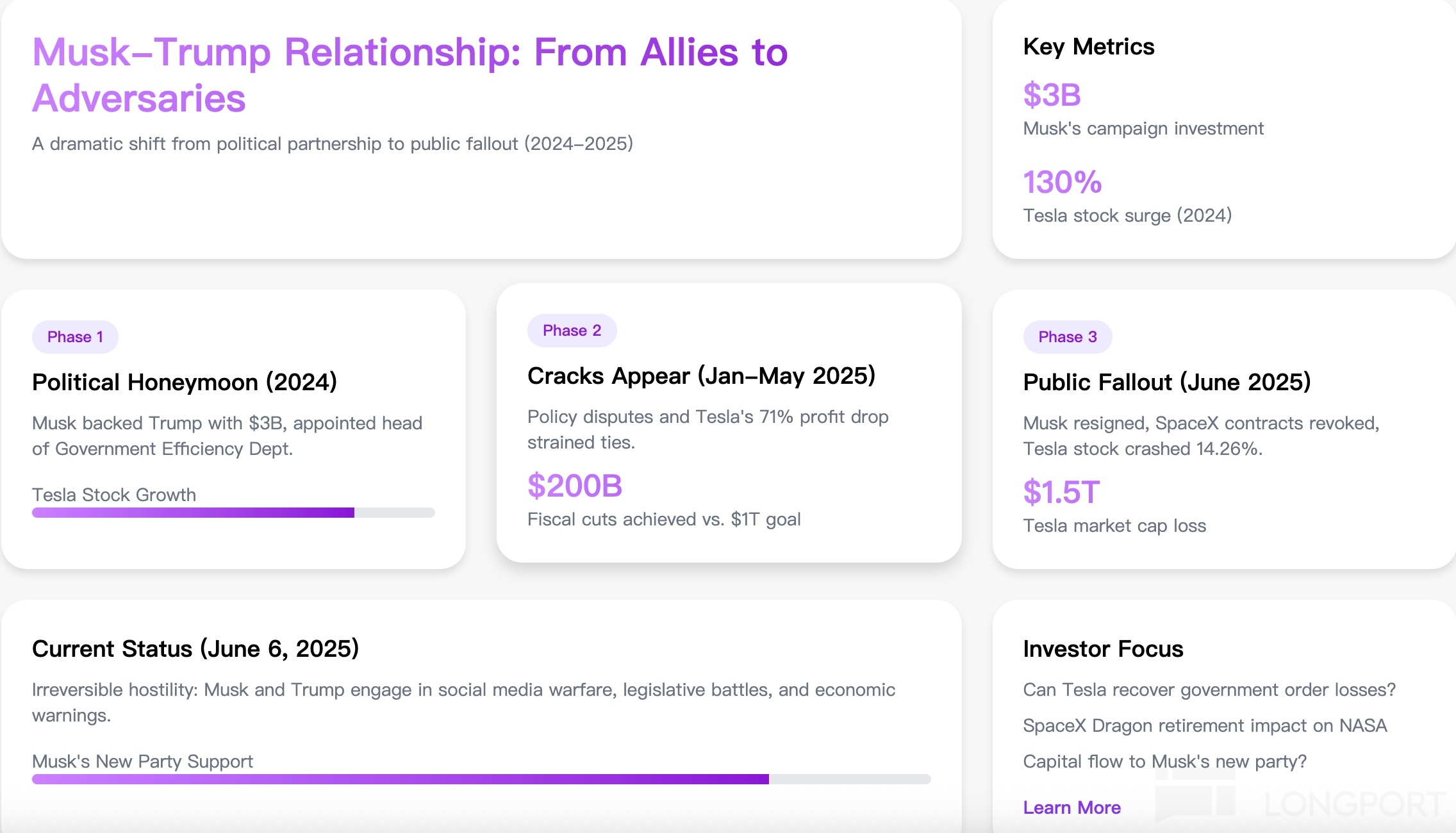This screenshot has height=833, width=1456.
Task: Click the $1.5T market cap loss figure
Action: pos(1061,492)
